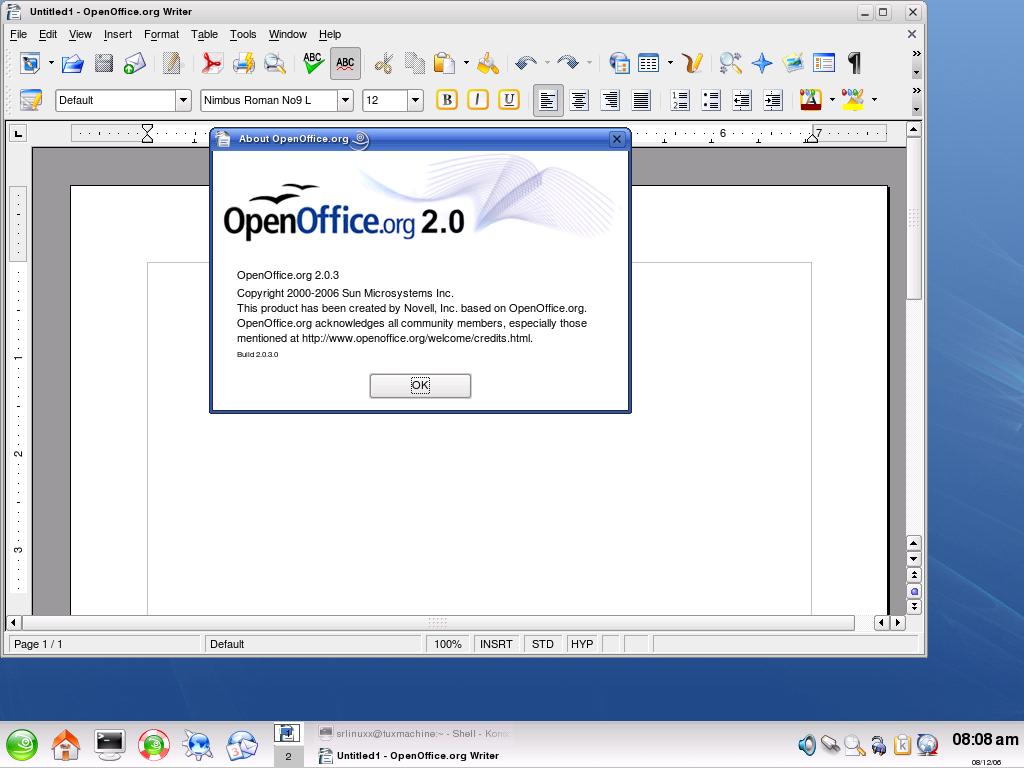Open Styles and Formatting icon

31,100
